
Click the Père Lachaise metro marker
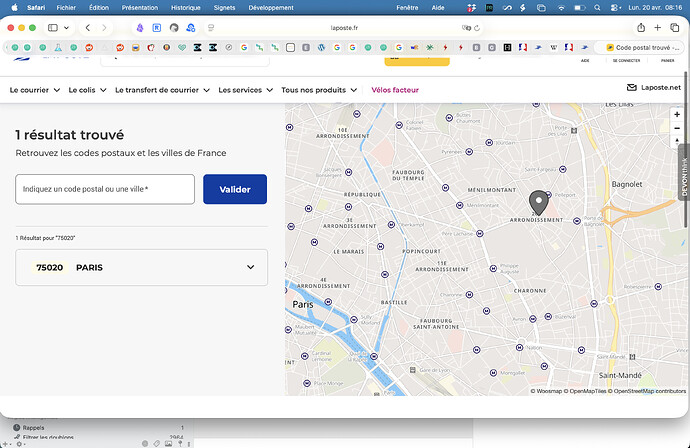[x=480, y=234]
